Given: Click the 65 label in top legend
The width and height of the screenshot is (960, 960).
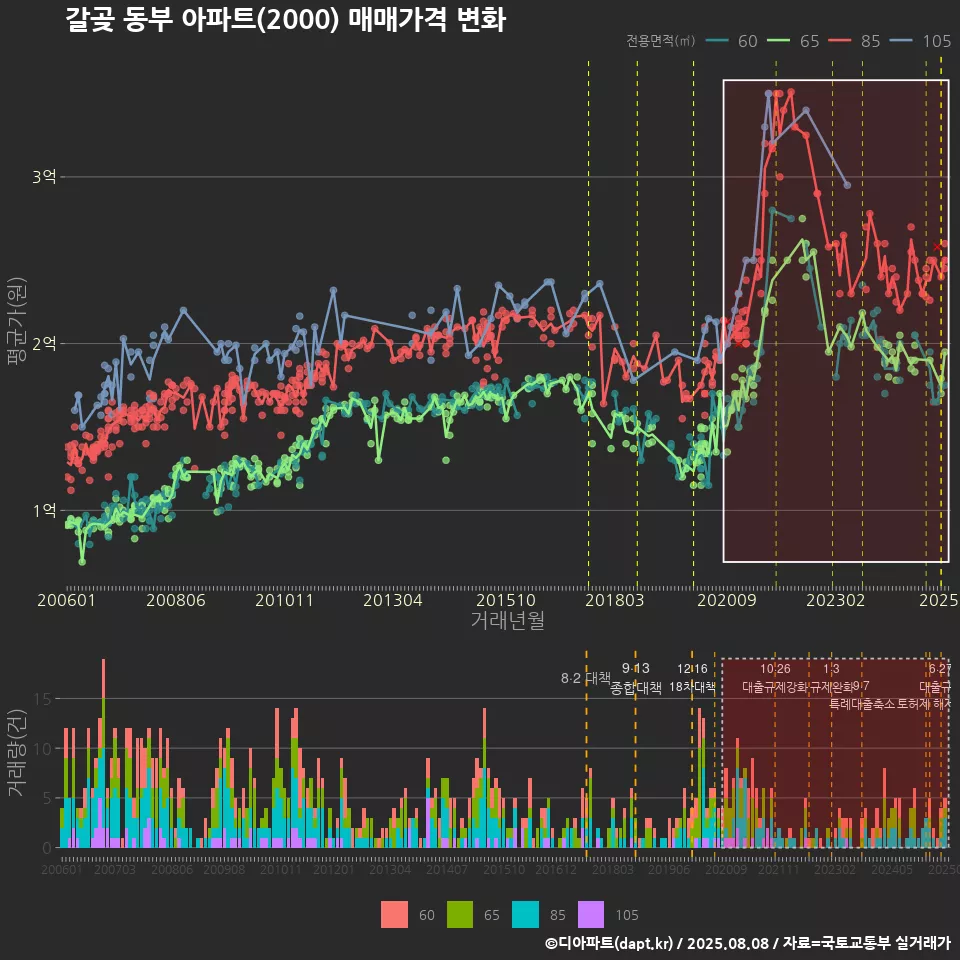Looking at the screenshot, I should point(809,41).
